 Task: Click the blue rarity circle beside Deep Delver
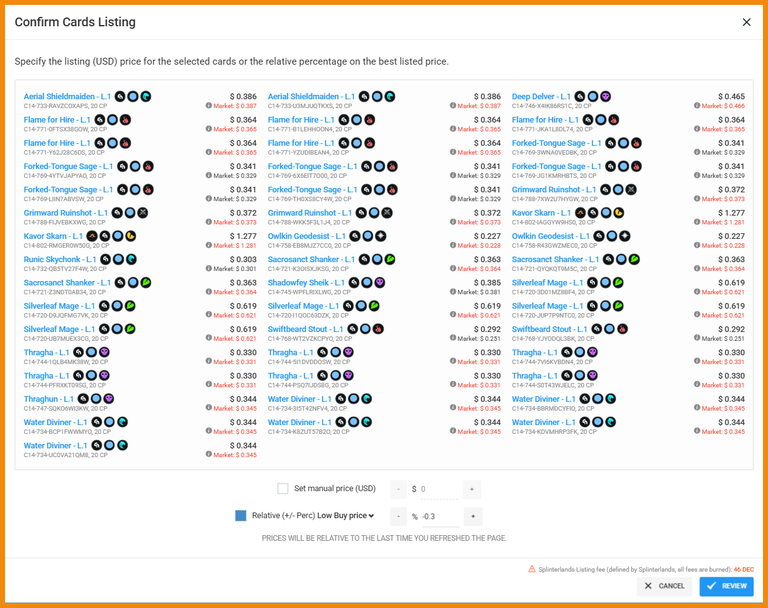click(593, 97)
